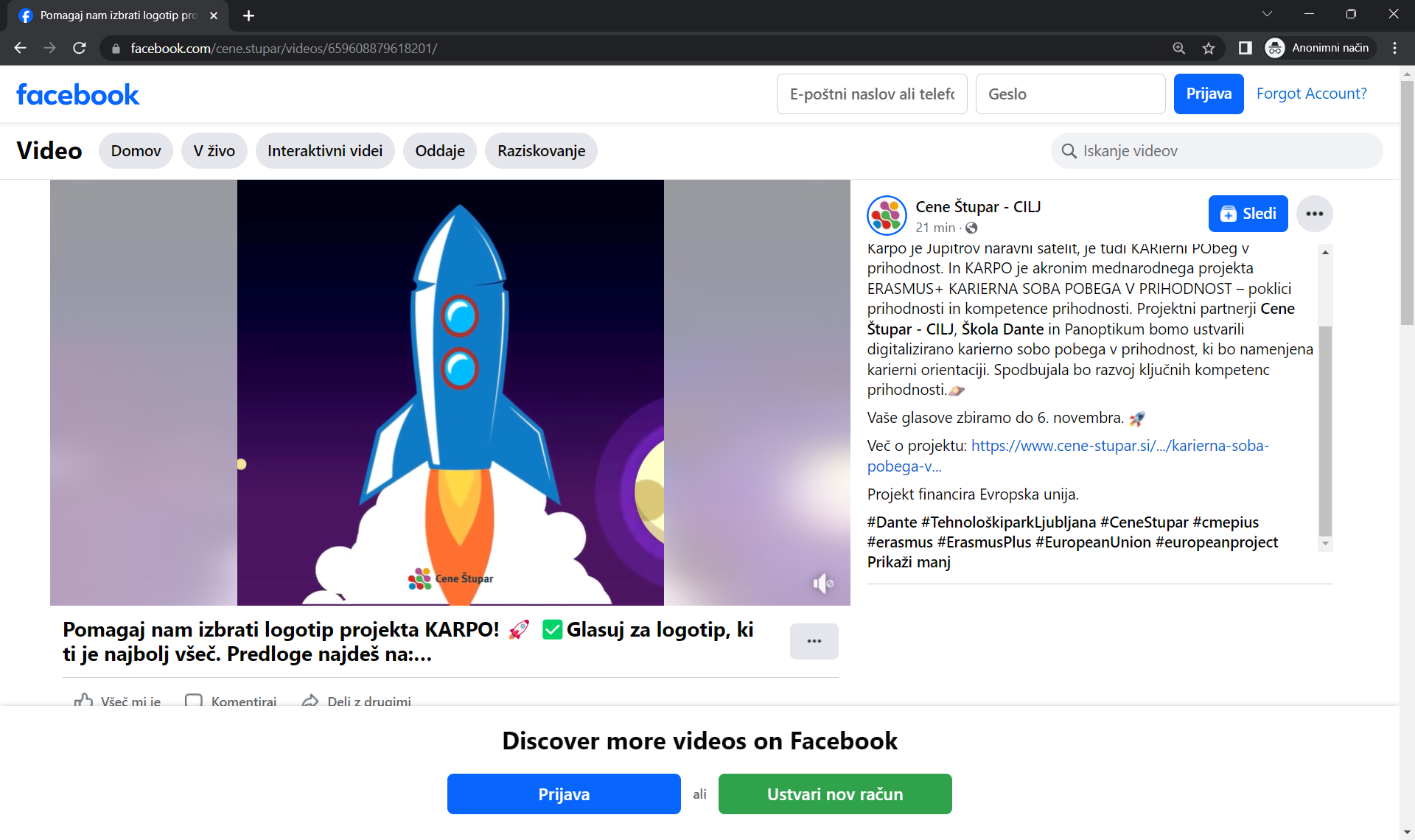Select the V živo tab

(x=214, y=151)
